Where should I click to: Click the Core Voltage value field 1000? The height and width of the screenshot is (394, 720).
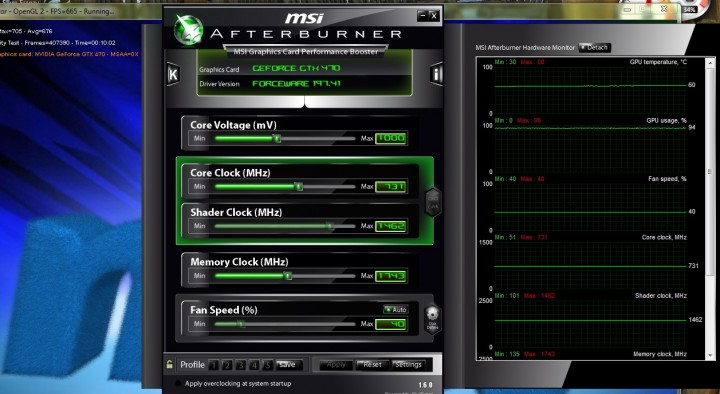[x=391, y=138]
